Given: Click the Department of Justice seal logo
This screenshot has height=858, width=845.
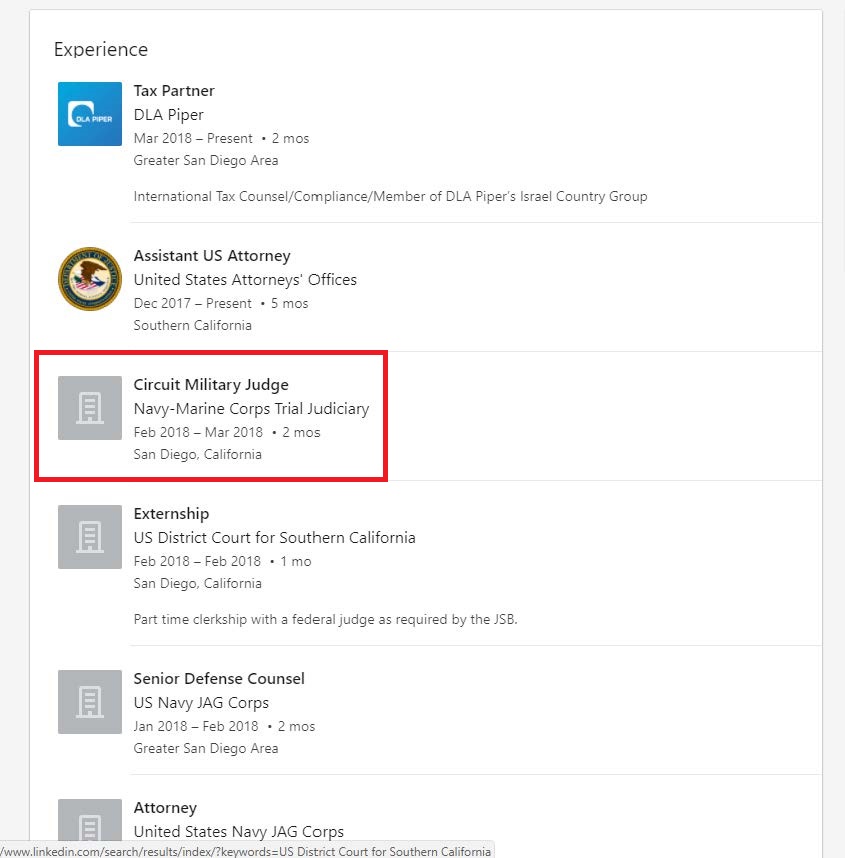Looking at the screenshot, I should tap(90, 279).
